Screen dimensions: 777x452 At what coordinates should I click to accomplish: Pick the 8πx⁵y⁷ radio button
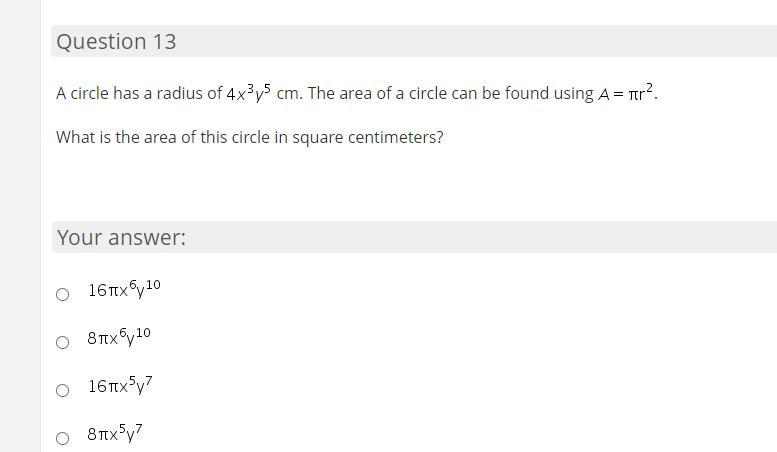tap(63, 438)
